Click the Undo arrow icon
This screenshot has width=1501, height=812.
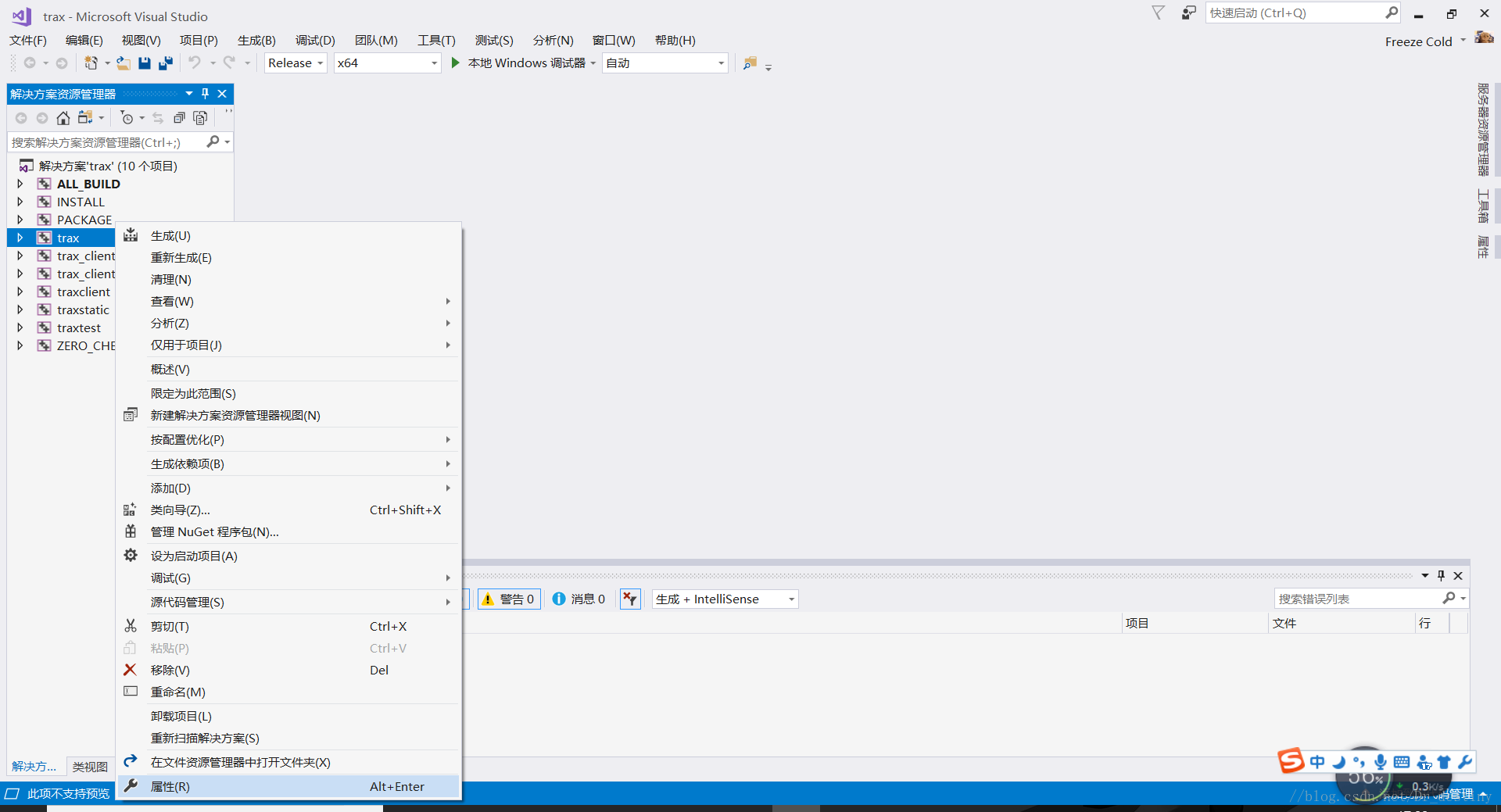click(195, 63)
